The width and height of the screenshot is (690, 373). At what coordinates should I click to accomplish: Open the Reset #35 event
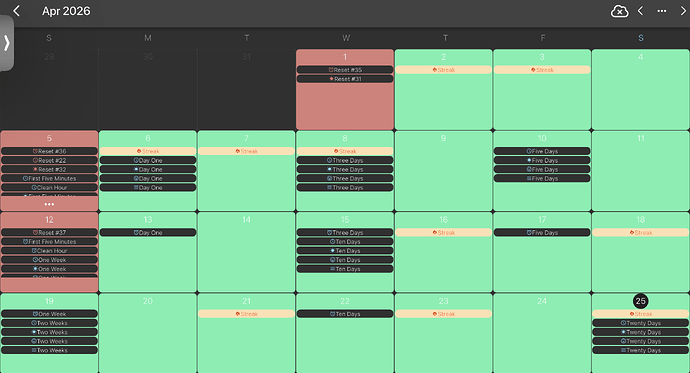(x=345, y=69)
